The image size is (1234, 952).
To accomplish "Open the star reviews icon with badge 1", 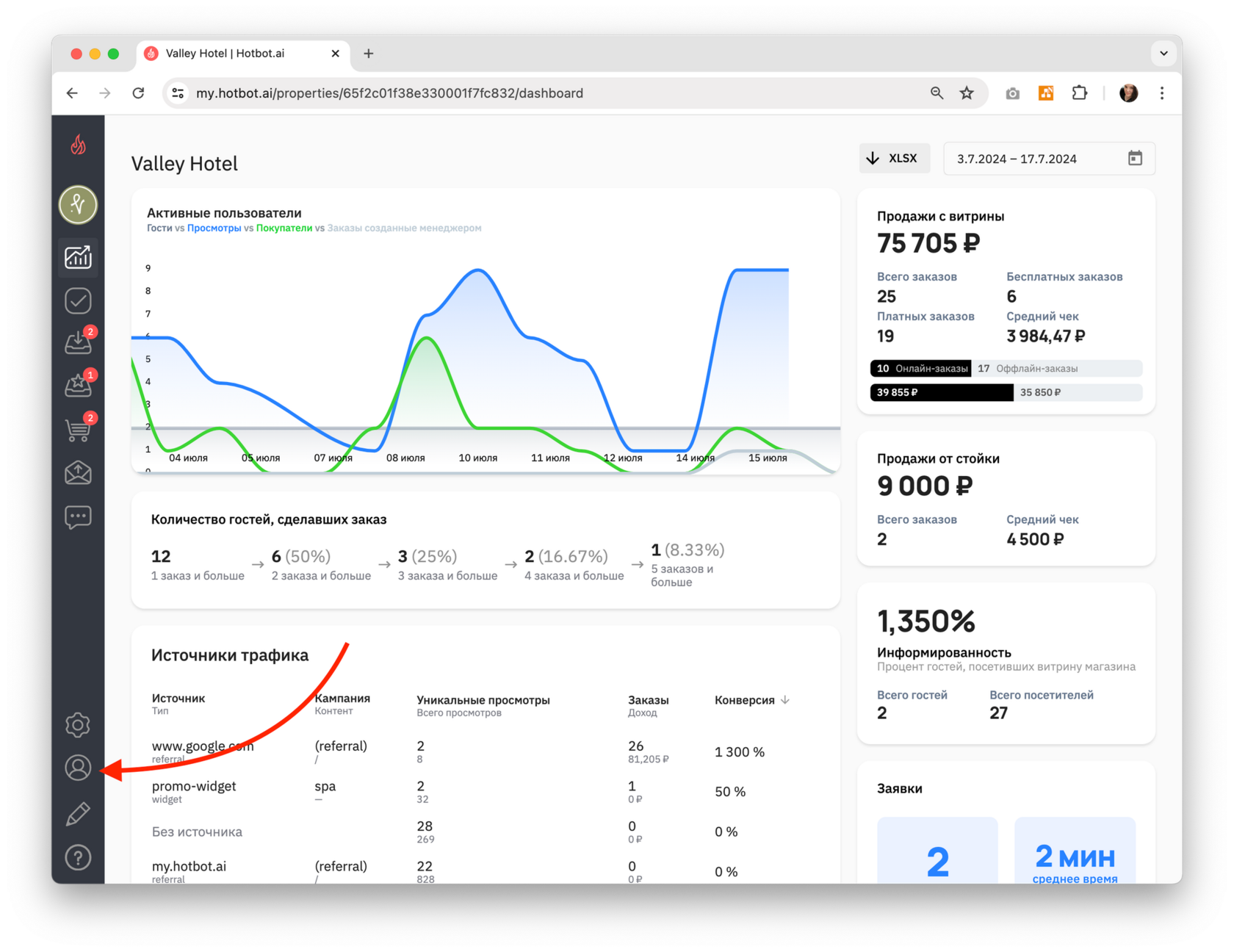I will [x=79, y=385].
